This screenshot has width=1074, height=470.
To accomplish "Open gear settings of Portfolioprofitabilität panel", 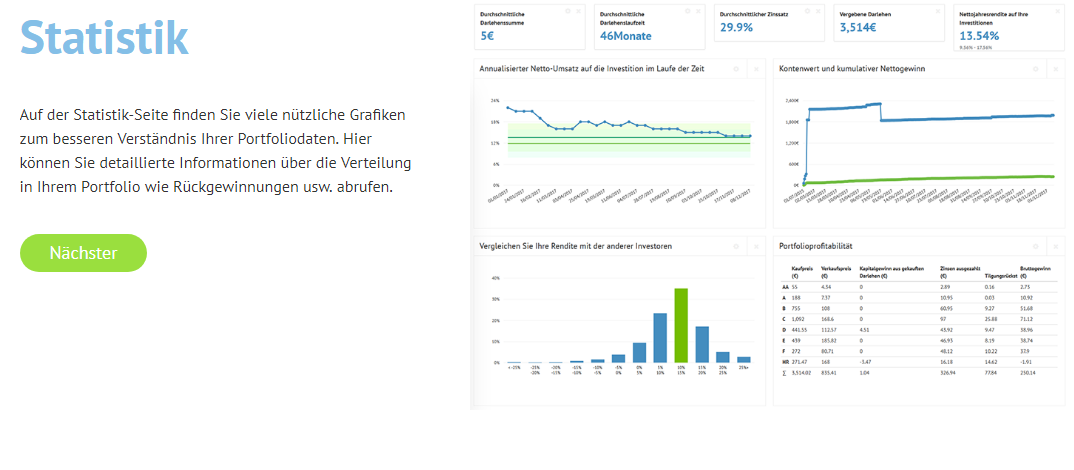I will (x=1036, y=246).
